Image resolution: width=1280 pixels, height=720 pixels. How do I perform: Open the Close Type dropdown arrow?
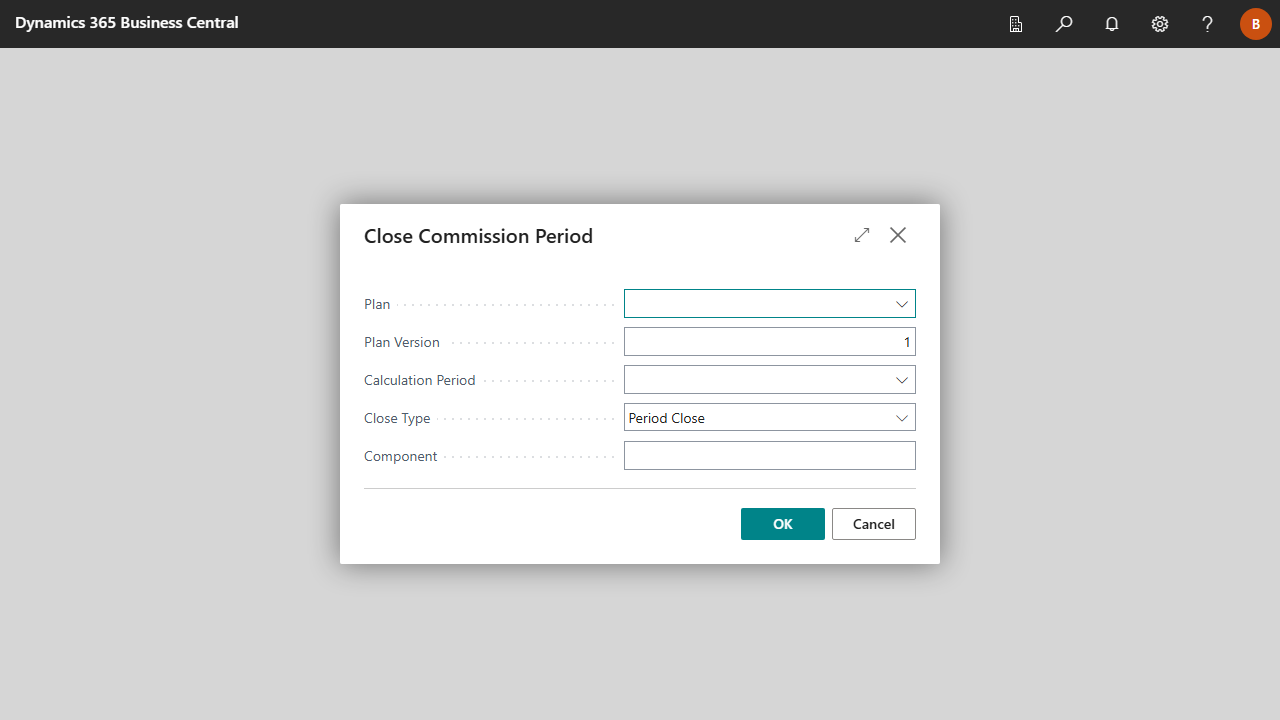click(x=902, y=418)
